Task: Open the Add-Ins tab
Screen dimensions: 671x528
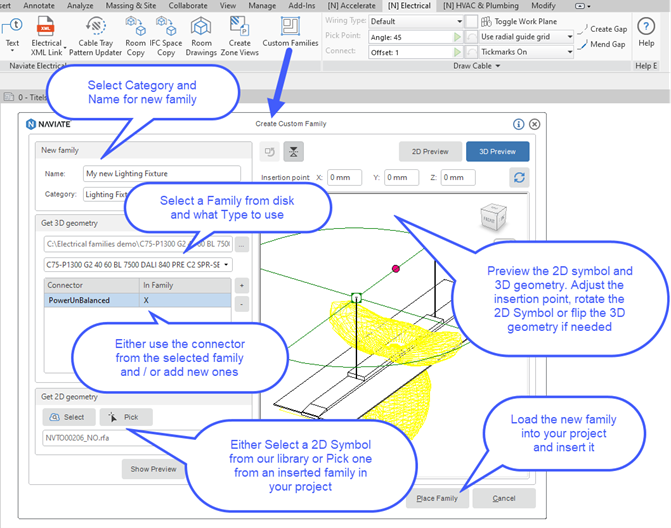Action: pos(302,6)
